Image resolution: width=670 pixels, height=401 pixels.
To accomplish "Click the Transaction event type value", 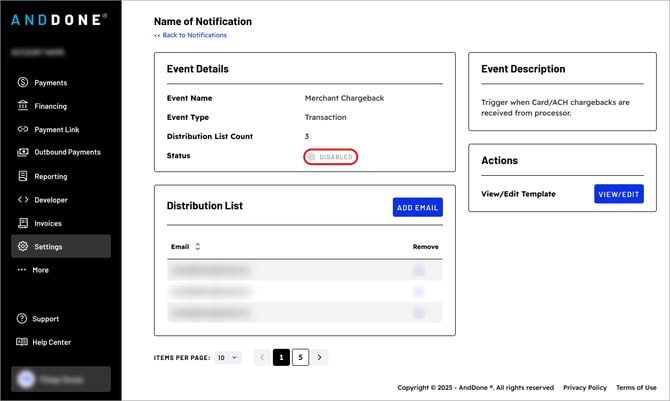I will click(x=326, y=117).
